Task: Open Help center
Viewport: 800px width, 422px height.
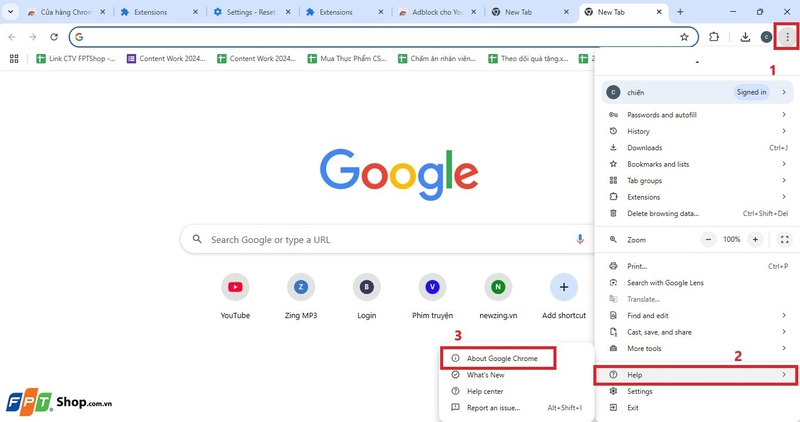Action: (x=516, y=391)
